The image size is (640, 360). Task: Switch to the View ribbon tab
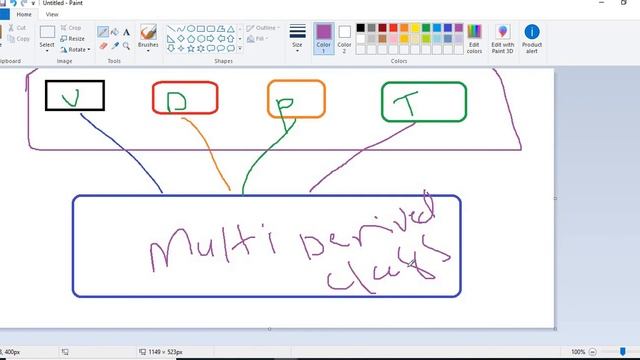[x=52, y=14]
